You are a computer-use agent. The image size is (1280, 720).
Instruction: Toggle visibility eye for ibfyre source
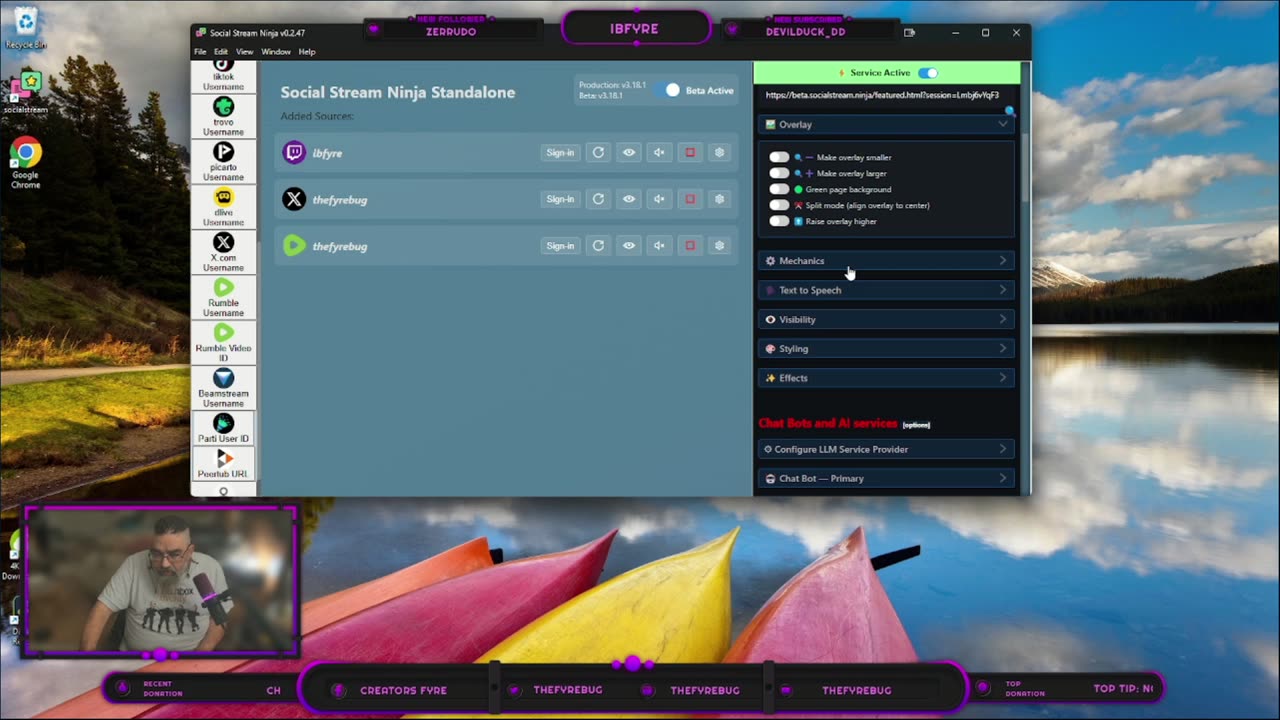pyautogui.click(x=628, y=152)
